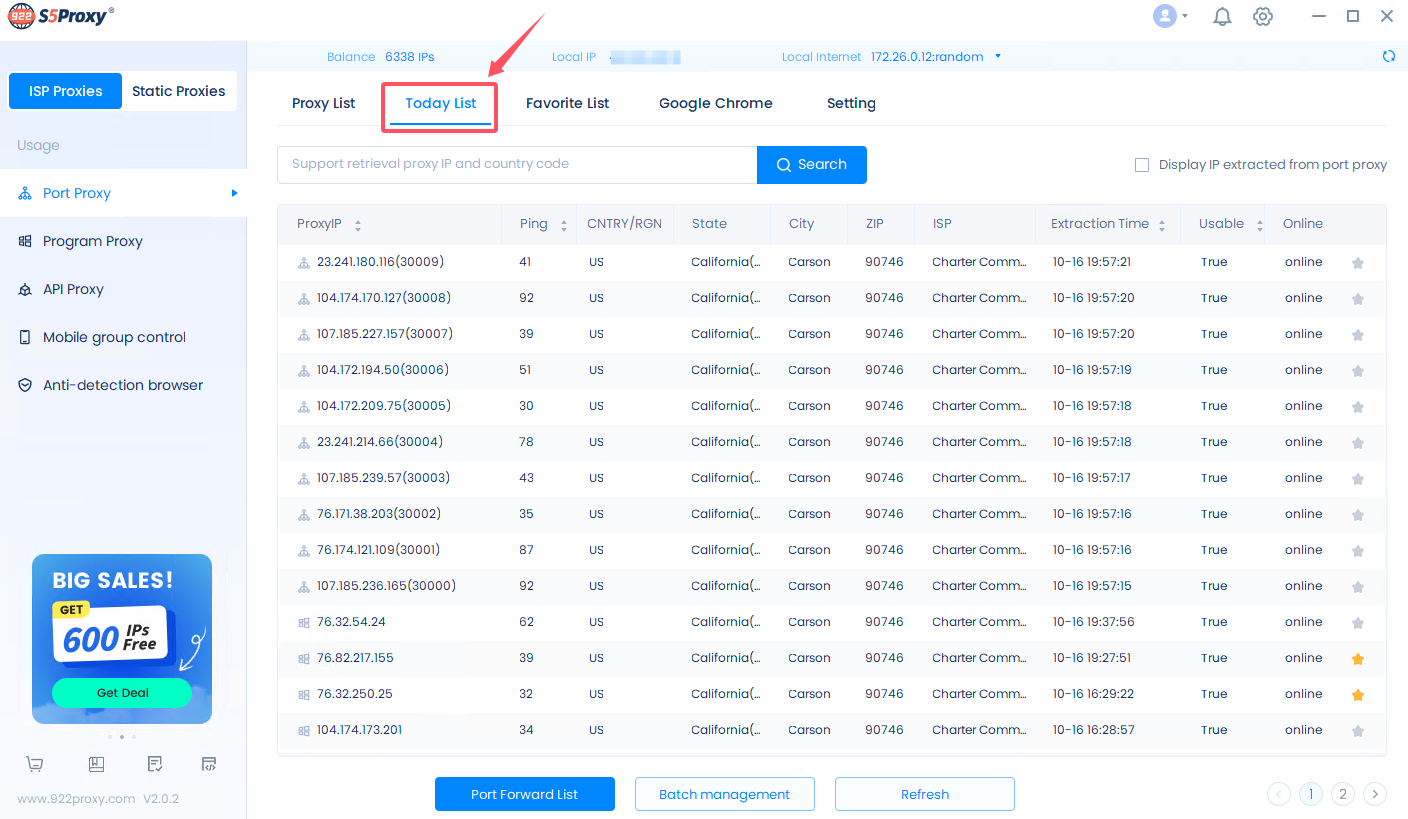Select the Static Proxies tab

[x=179, y=91]
